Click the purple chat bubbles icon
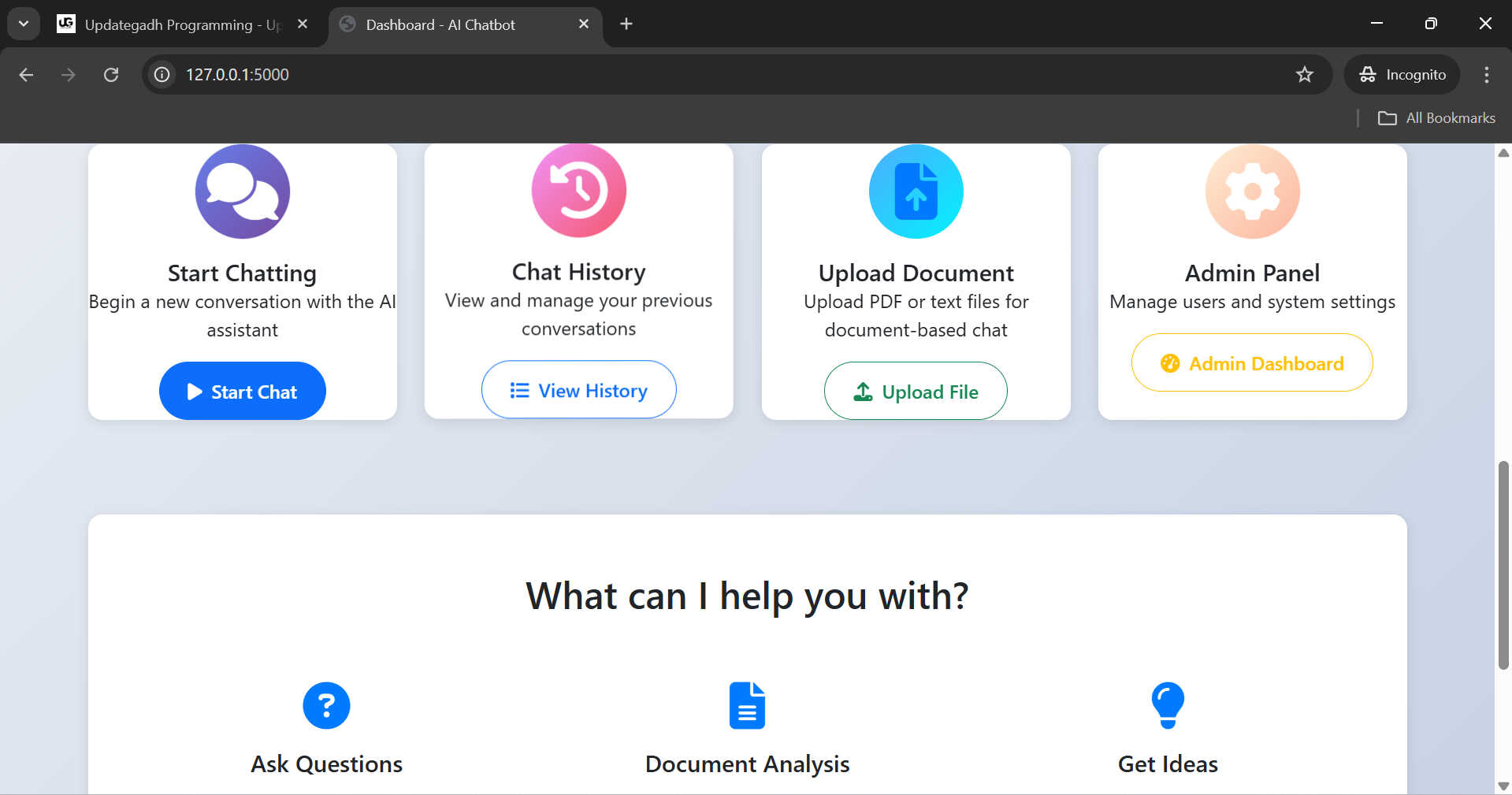The height and width of the screenshot is (795, 1512). click(x=243, y=191)
